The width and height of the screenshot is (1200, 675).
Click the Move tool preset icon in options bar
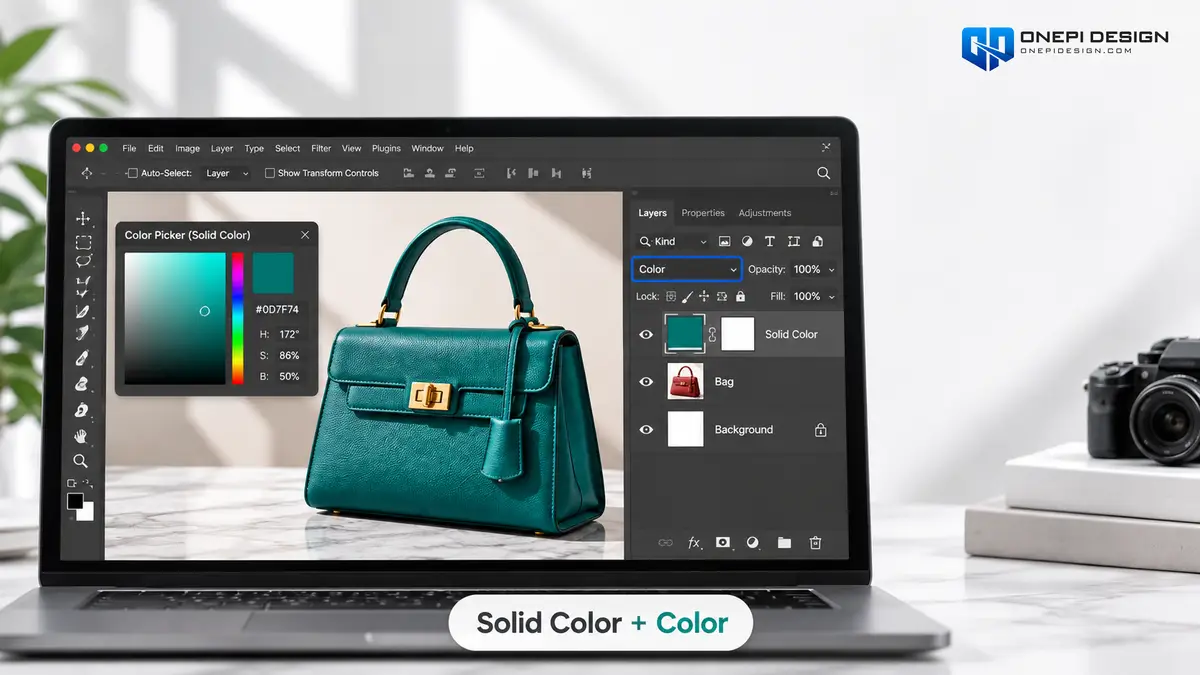point(87,173)
